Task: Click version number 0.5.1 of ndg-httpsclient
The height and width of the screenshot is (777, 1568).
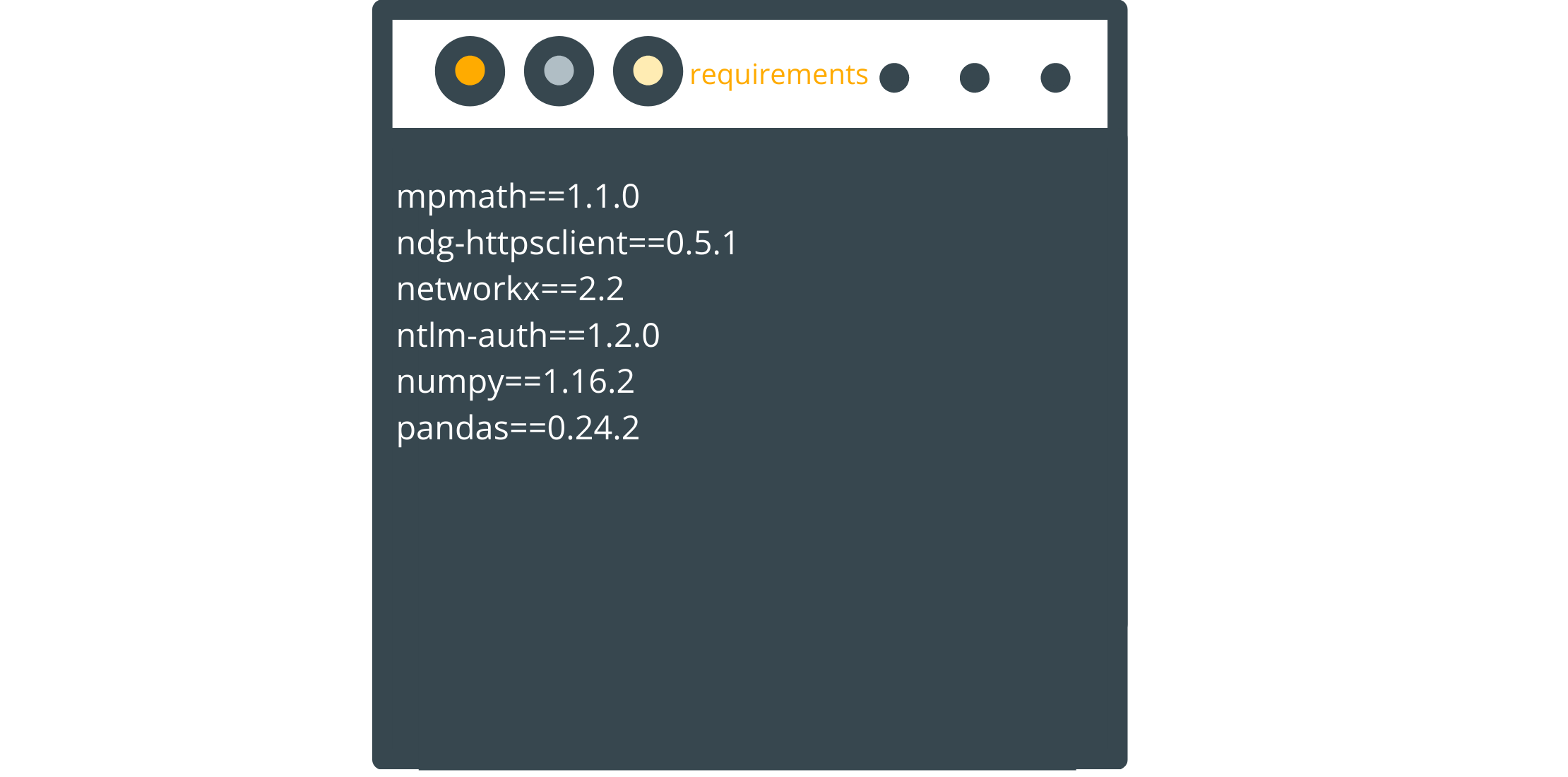Action: (702, 244)
